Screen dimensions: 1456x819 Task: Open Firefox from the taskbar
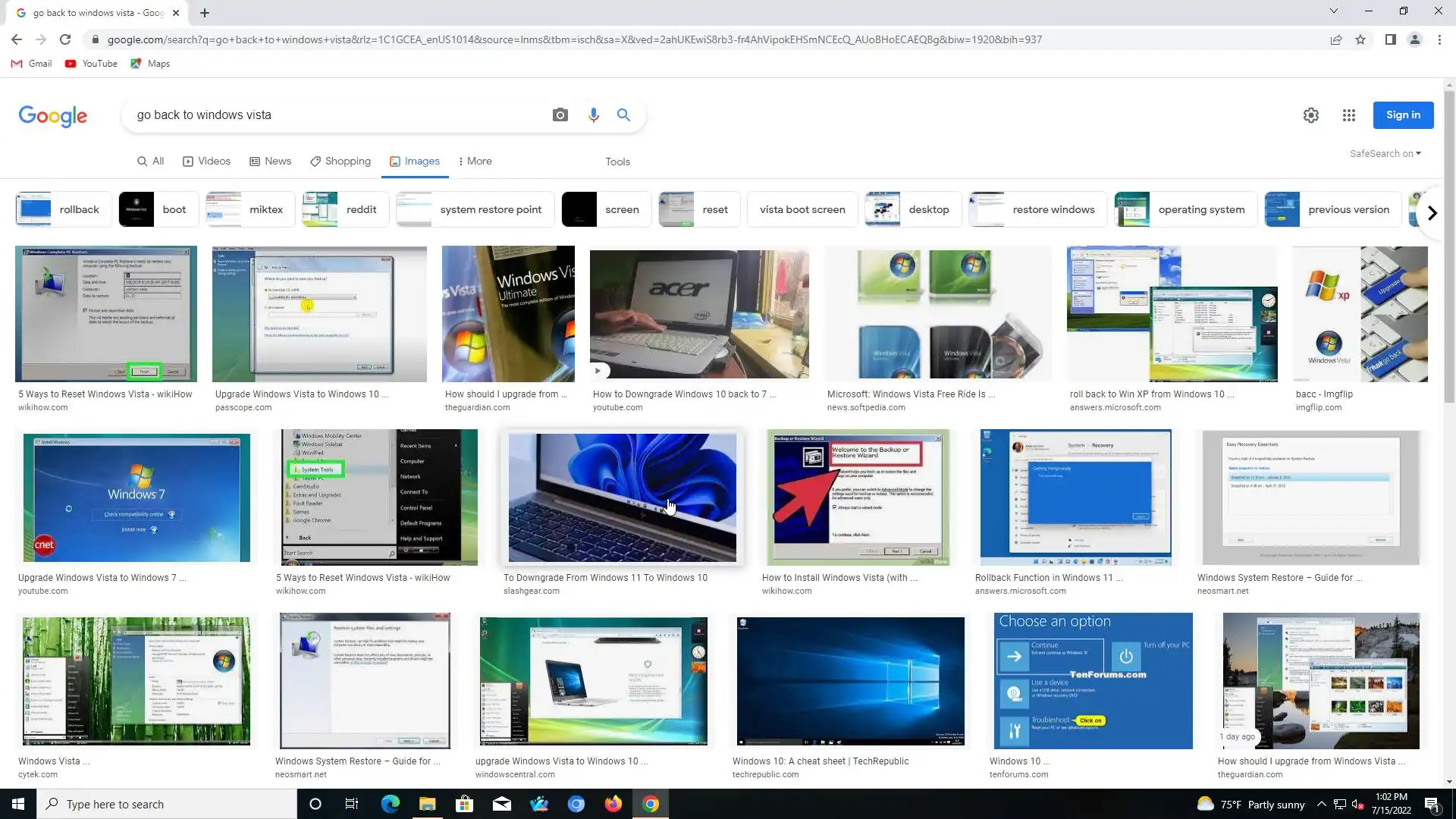(x=613, y=804)
